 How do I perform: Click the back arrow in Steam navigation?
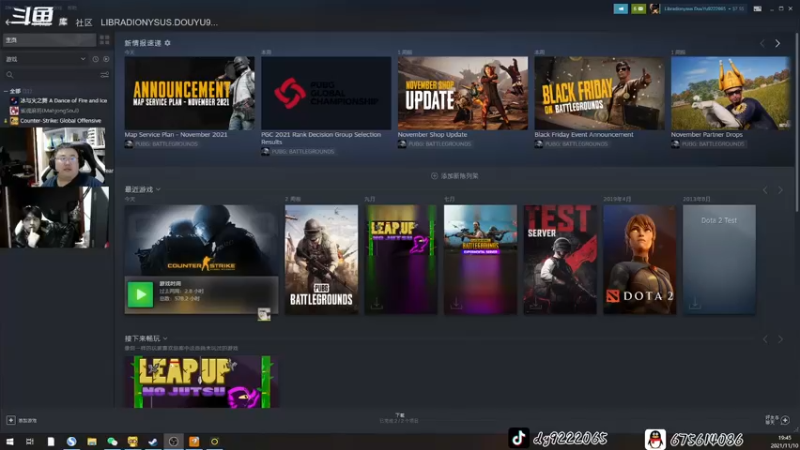tap(8, 22)
